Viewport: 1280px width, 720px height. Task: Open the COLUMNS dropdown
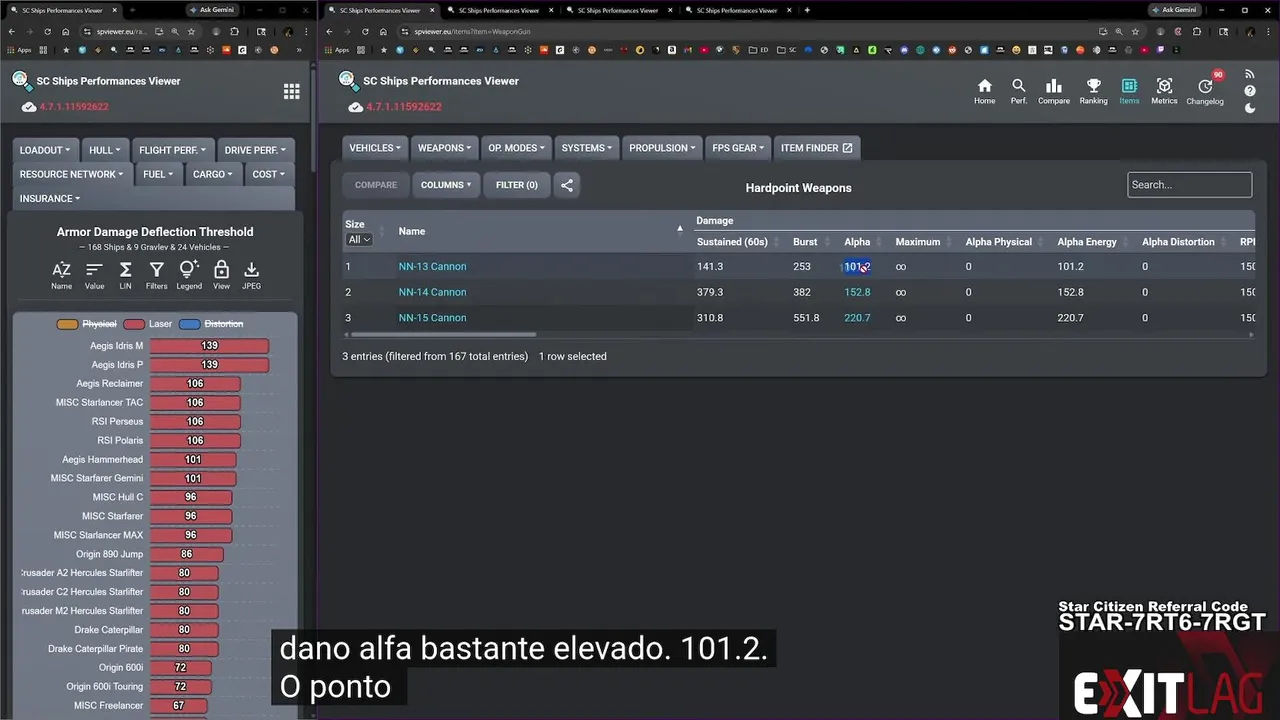[x=446, y=185]
